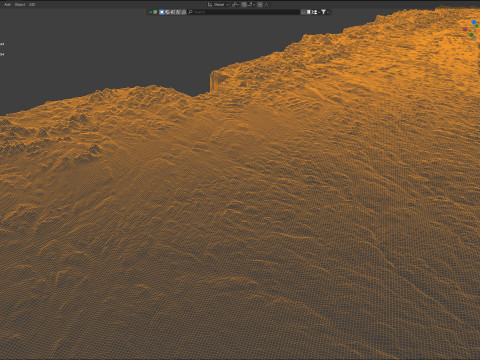Open the GIS menu
The image size is (480, 360).
coord(32,5)
